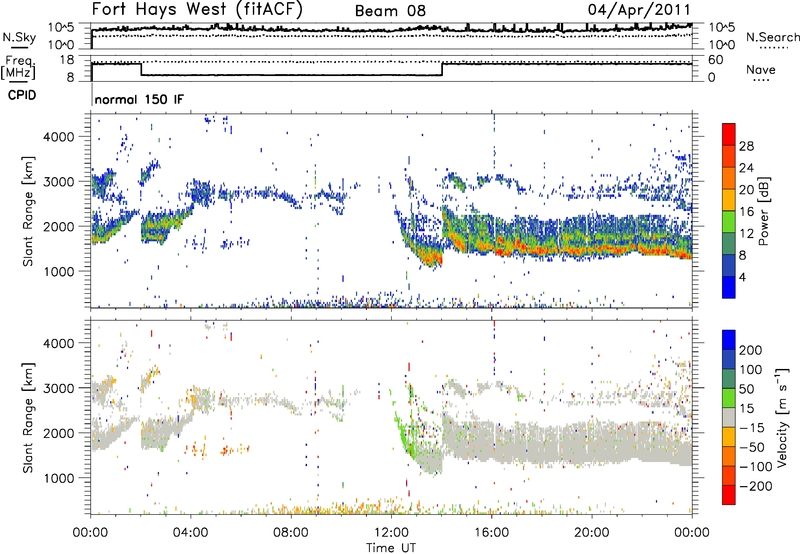The height and width of the screenshot is (554, 800).
Task: Click the '60' Nave axis value
Action: pyautogui.click(x=716, y=60)
